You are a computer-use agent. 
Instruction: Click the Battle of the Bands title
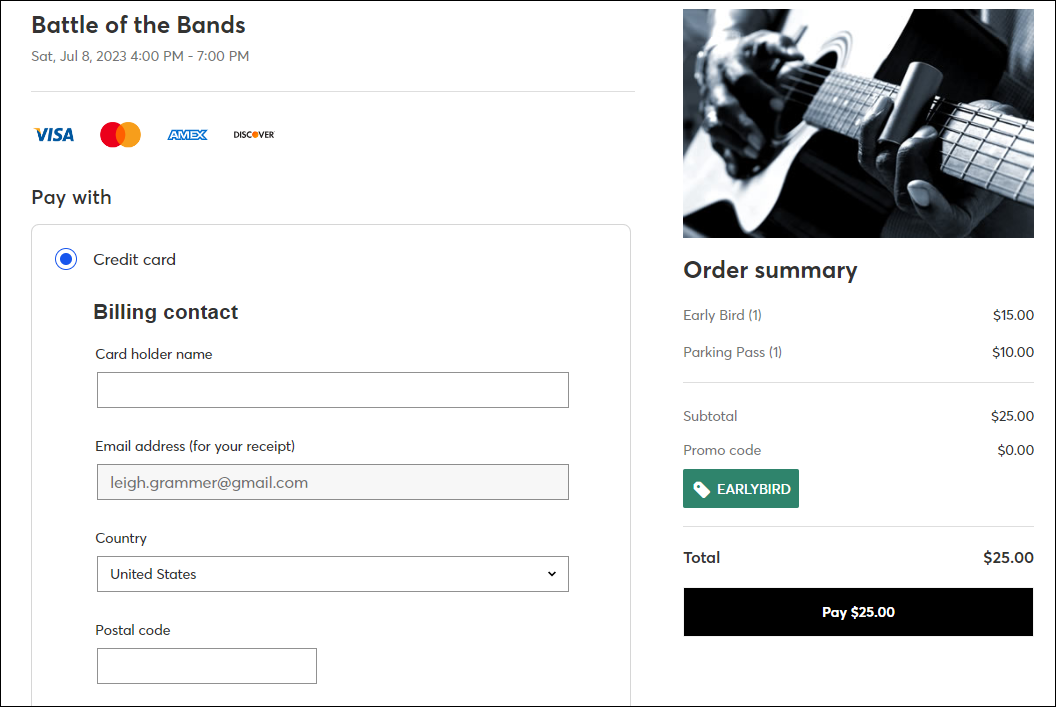(138, 25)
